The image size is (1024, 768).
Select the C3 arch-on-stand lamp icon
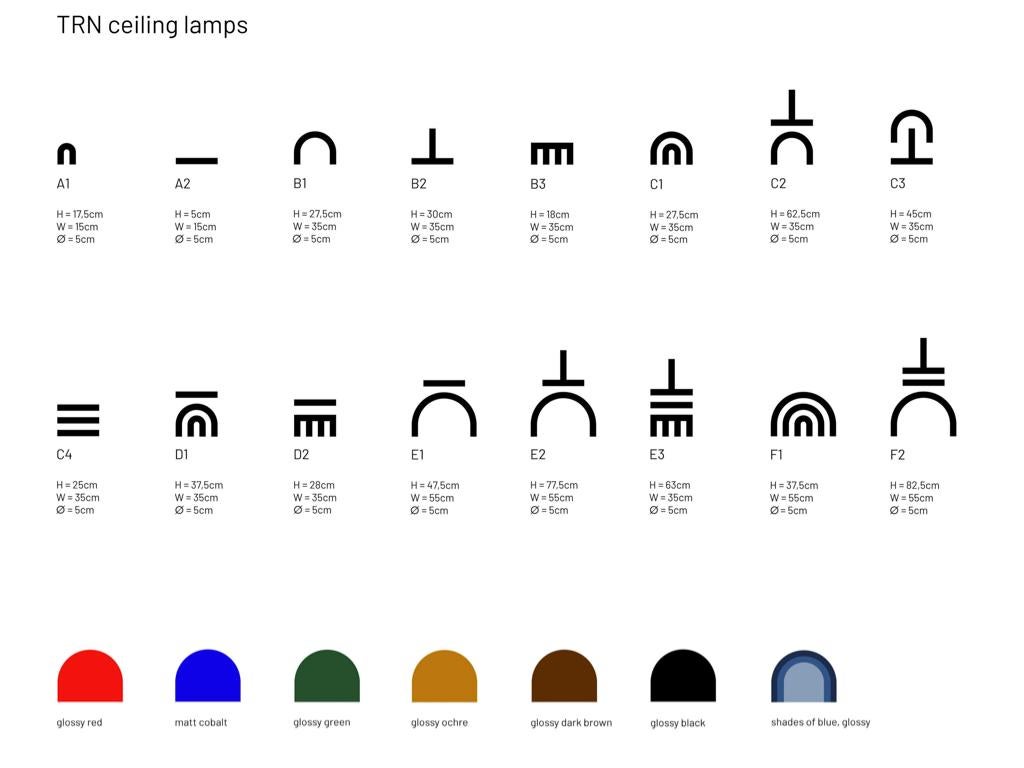click(911, 138)
